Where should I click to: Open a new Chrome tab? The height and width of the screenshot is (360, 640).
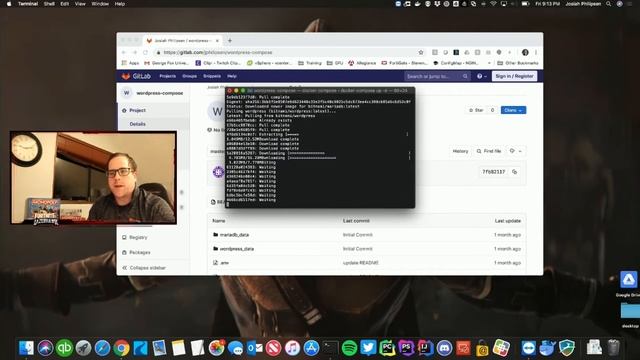point(230,40)
